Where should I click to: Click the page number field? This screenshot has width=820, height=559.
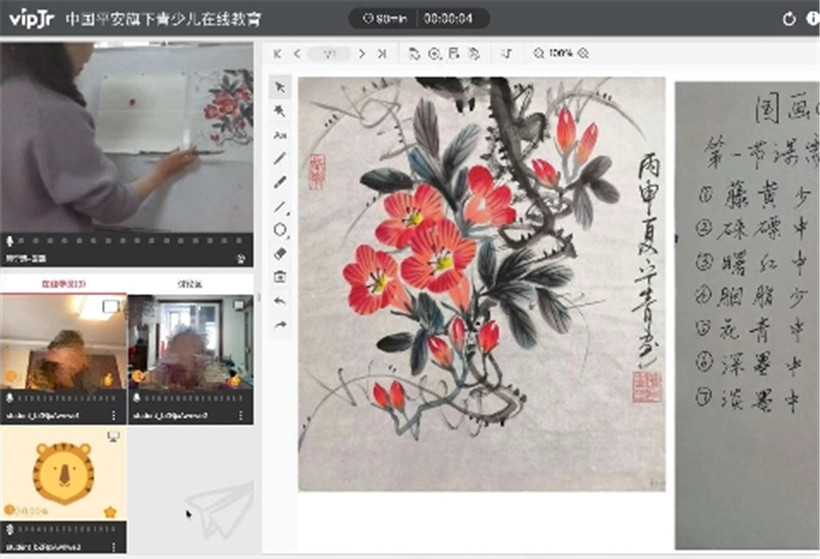click(x=329, y=53)
